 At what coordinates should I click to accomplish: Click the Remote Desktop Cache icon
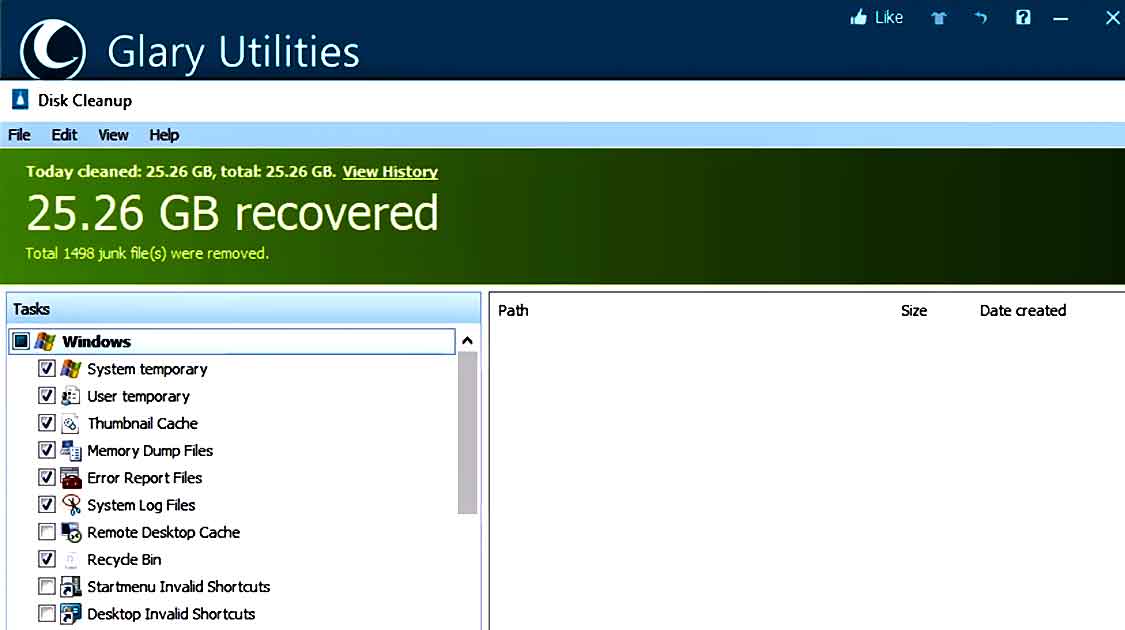click(x=70, y=532)
